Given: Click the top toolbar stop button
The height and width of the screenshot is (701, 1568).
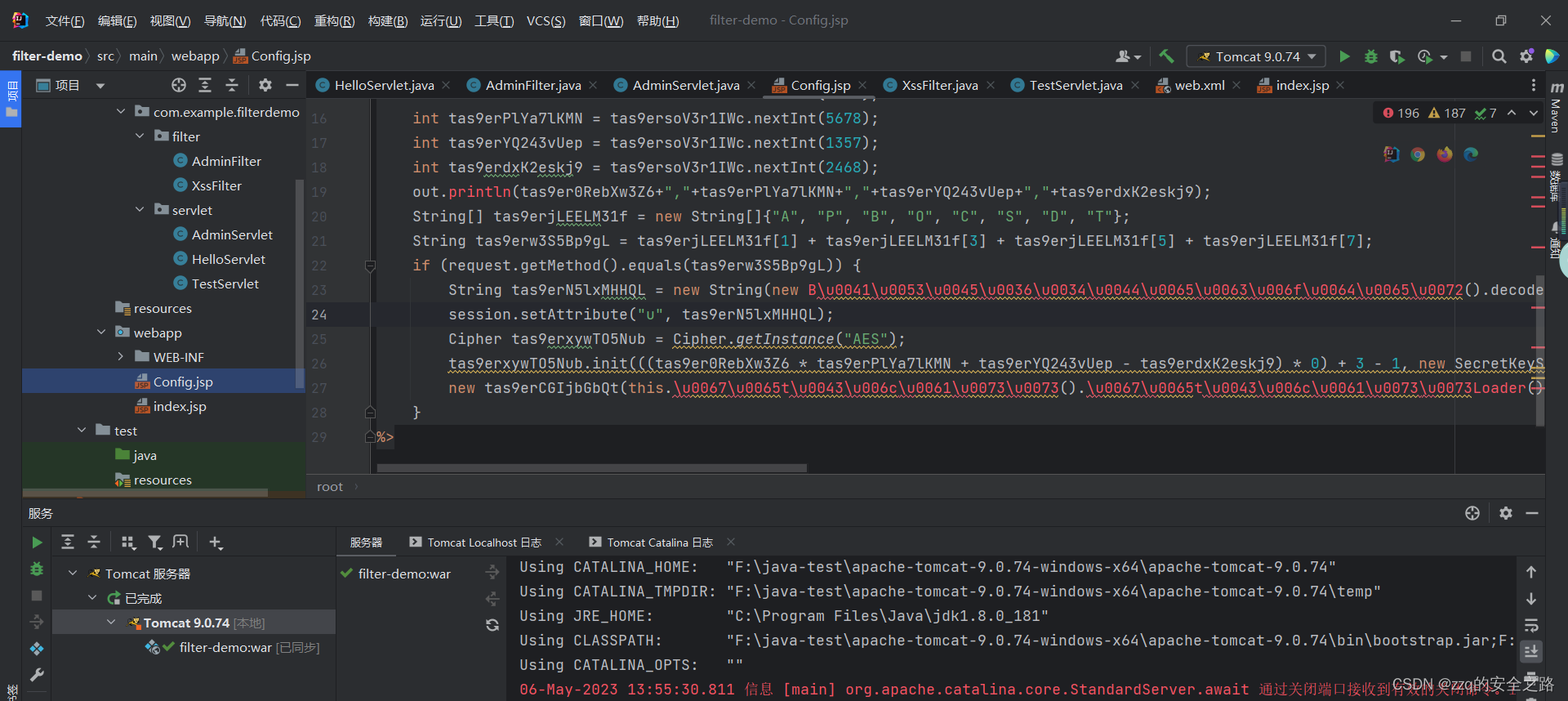Looking at the screenshot, I should tap(1466, 56).
